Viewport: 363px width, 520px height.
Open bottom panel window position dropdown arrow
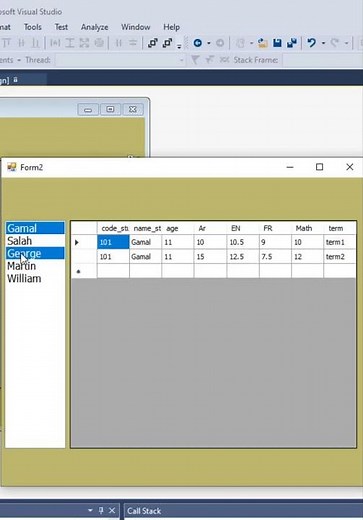click(90, 510)
